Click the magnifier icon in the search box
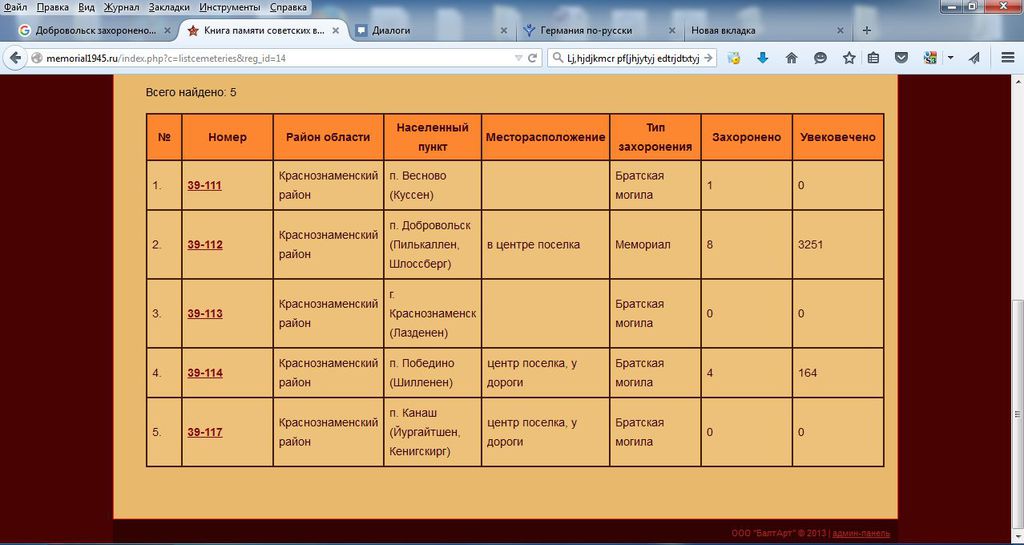This screenshot has width=1024, height=545. pos(558,58)
